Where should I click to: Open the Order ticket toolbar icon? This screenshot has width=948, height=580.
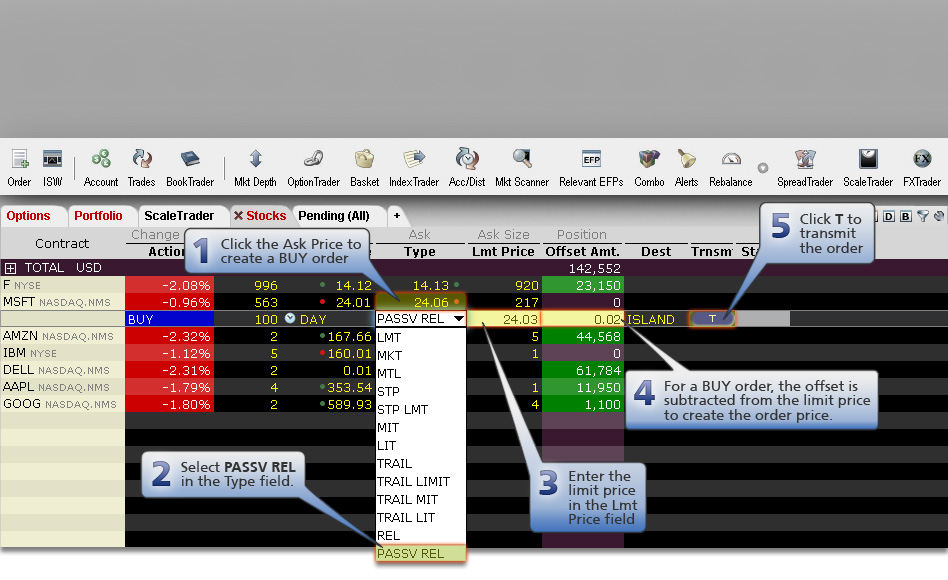pyautogui.click(x=19, y=168)
